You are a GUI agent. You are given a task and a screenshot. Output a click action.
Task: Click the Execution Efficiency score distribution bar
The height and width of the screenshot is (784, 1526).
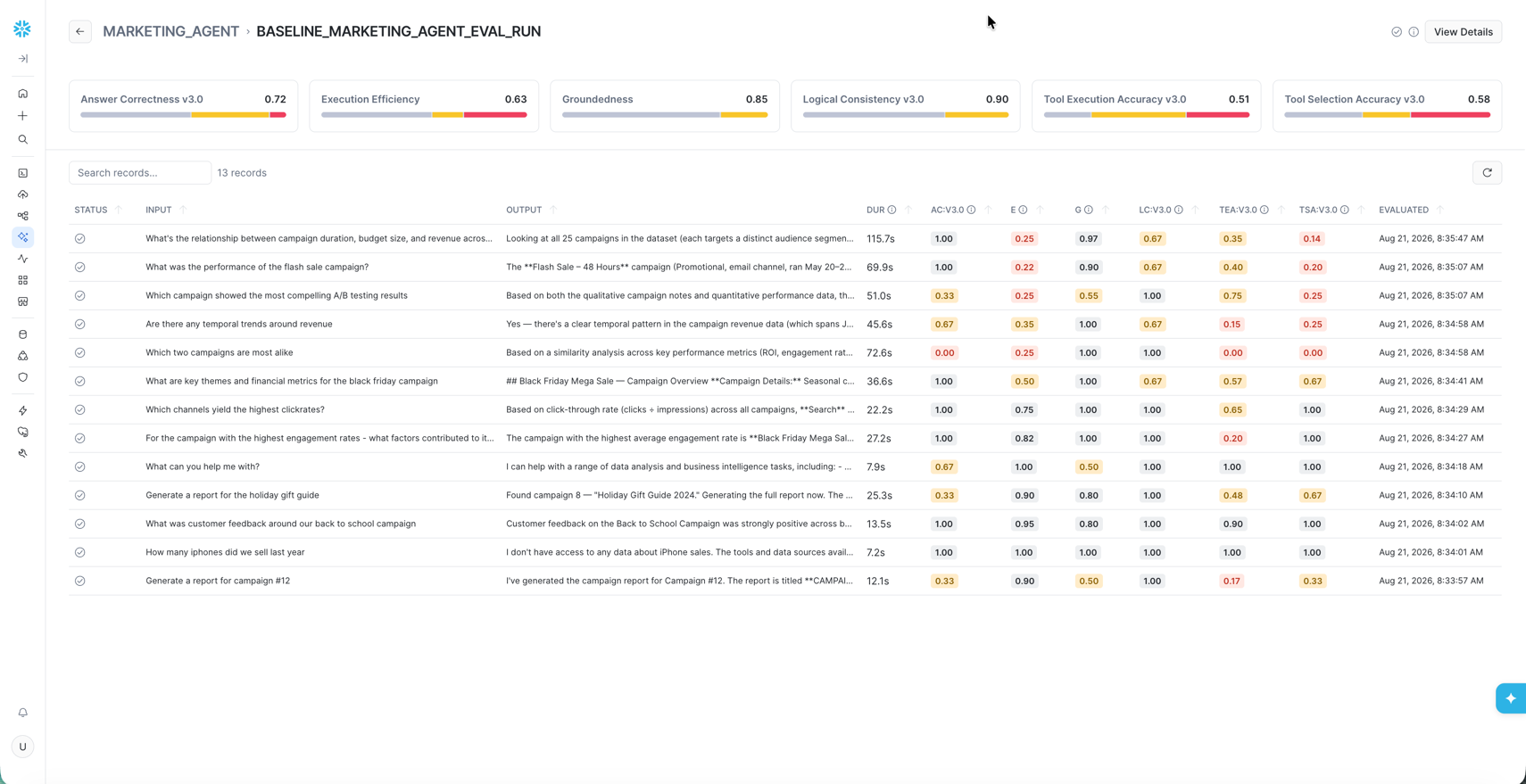pyautogui.click(x=424, y=115)
